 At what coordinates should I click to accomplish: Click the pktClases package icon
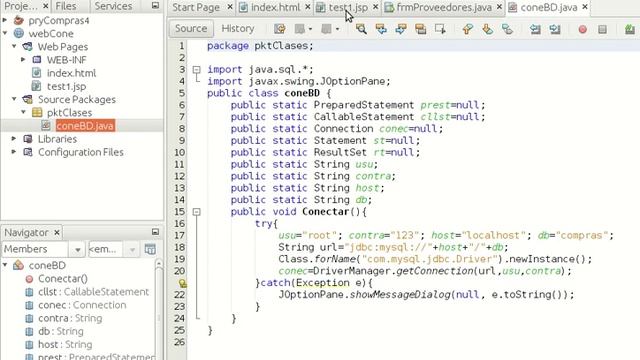point(37,112)
